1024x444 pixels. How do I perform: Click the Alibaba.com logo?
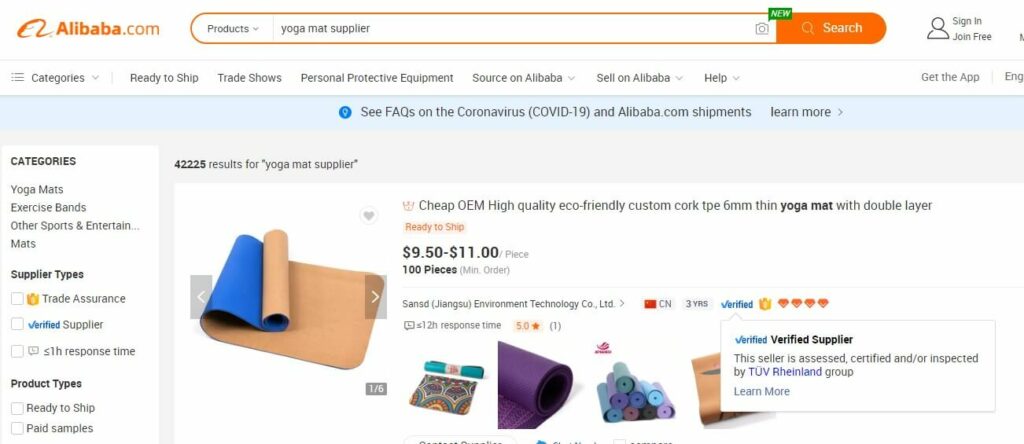coord(88,28)
